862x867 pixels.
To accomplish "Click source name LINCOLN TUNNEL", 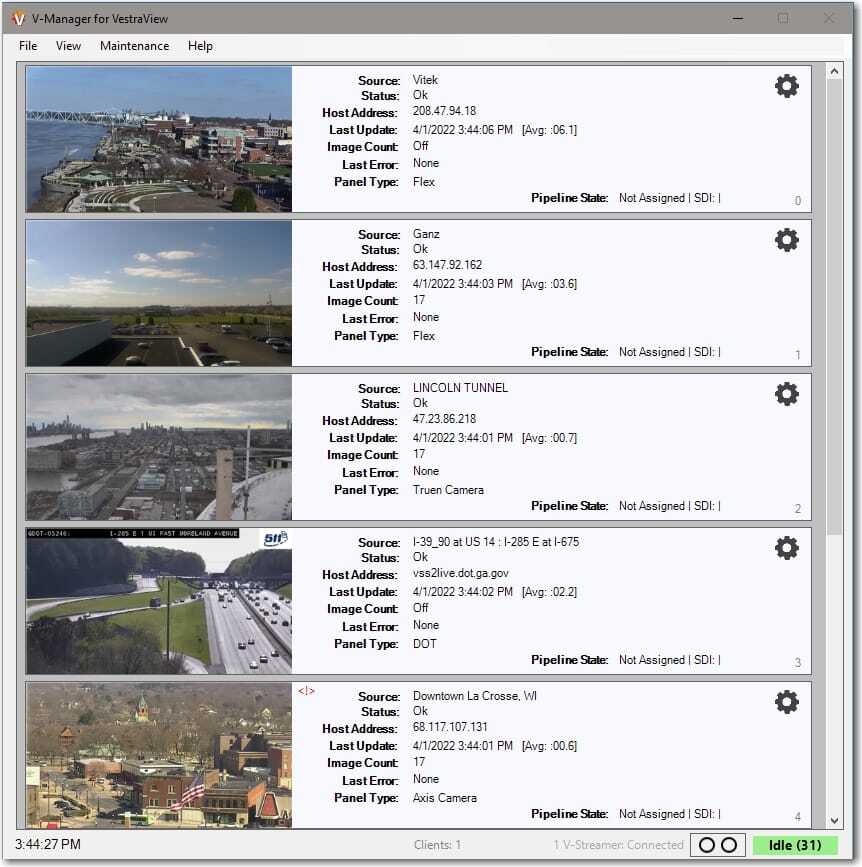I will [460, 388].
